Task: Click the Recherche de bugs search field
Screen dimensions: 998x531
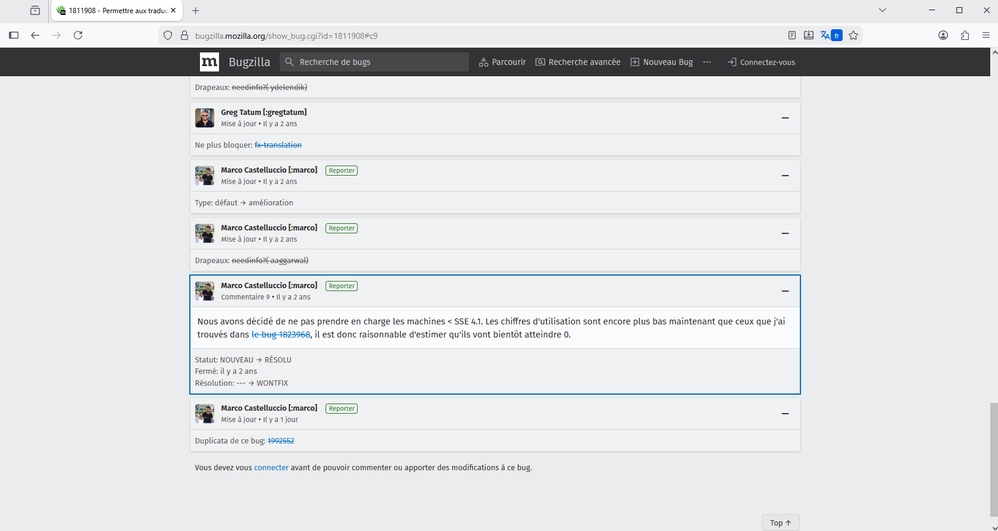Action: (x=374, y=62)
